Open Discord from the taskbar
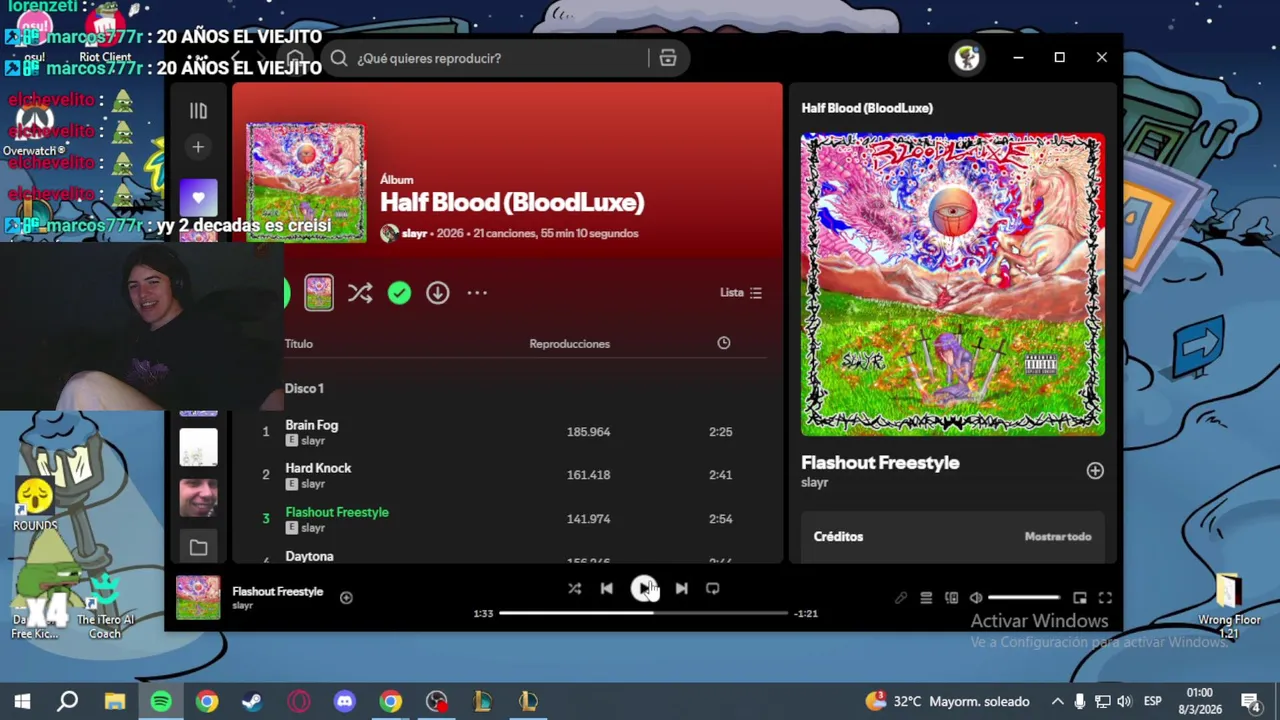Screen dimensions: 1280x720 coord(345,702)
